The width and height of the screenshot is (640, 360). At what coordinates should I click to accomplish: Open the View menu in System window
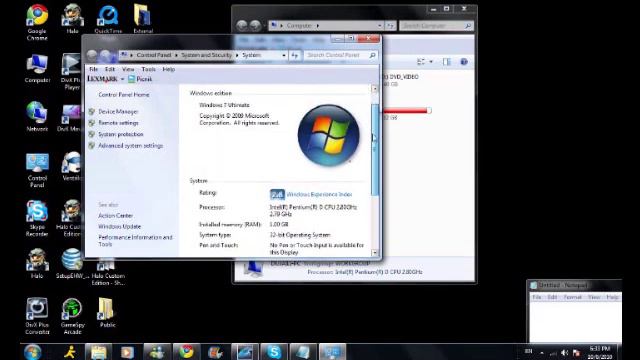click(x=128, y=69)
